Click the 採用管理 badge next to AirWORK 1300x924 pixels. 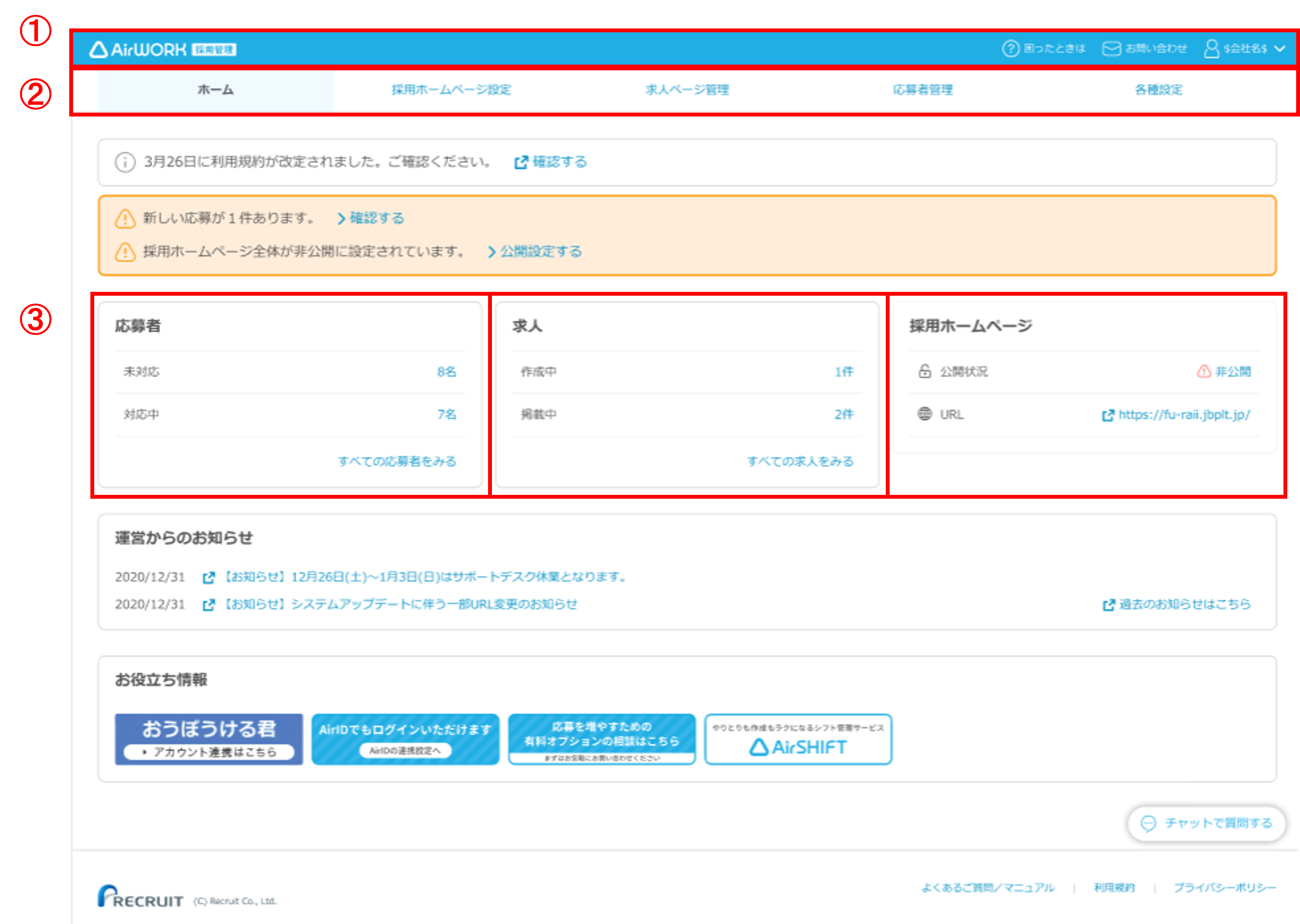click(214, 50)
